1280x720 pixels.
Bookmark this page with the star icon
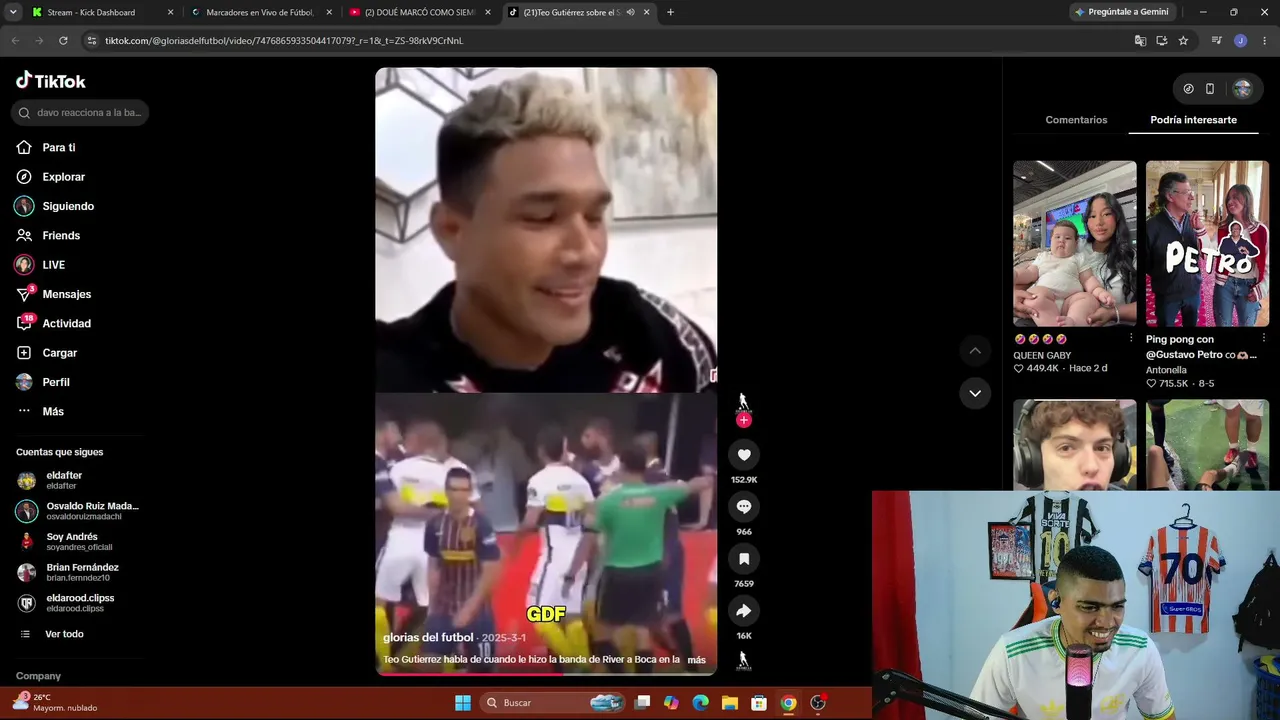pos(1183,41)
